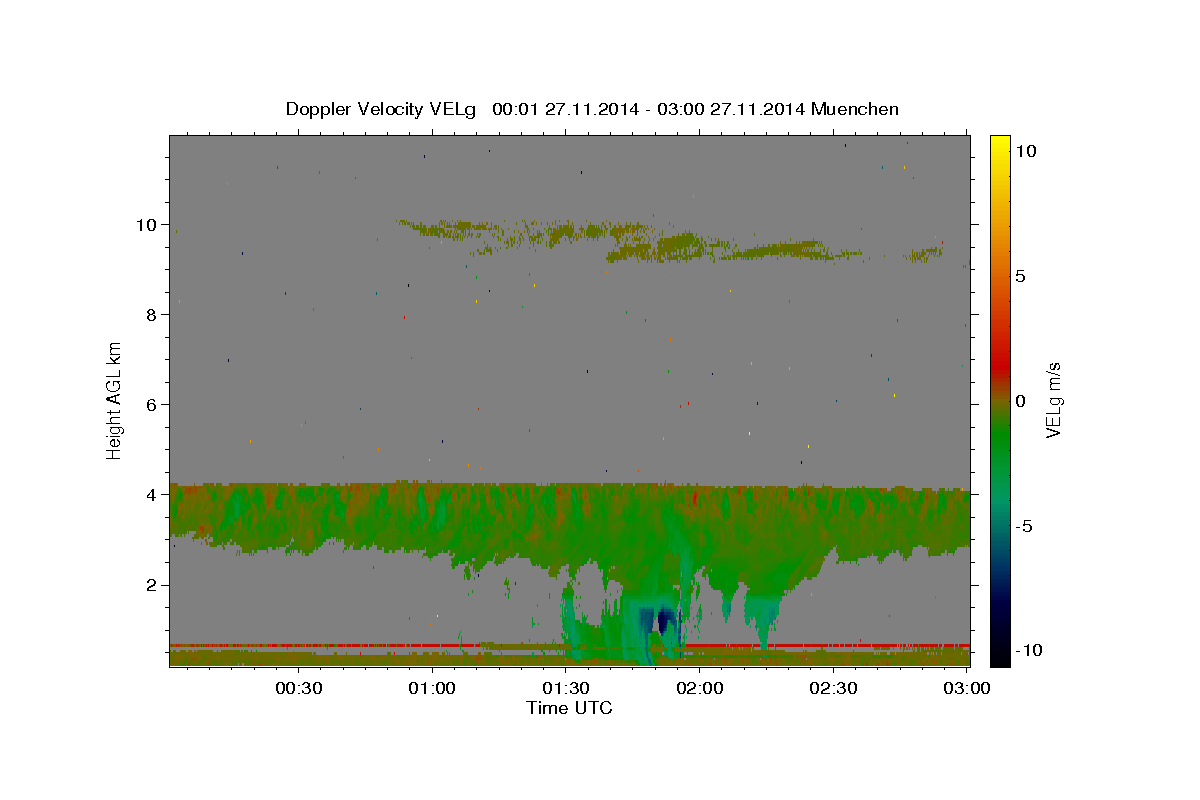Image resolution: width=1200 pixels, height=800 pixels.
Task: Select the 'Muenchen' station name in title
Action: click(855, 109)
